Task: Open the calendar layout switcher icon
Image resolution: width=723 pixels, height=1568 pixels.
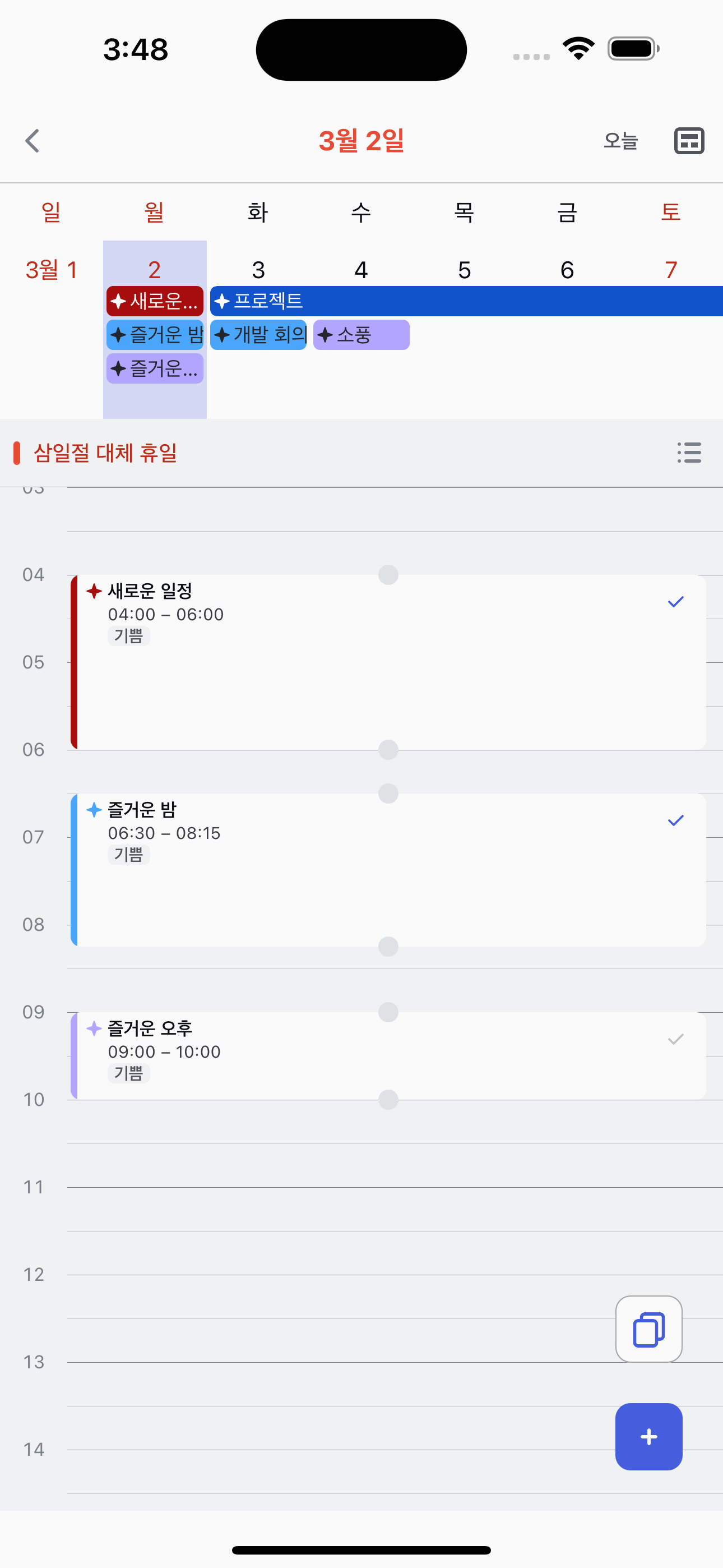Action: coord(688,141)
